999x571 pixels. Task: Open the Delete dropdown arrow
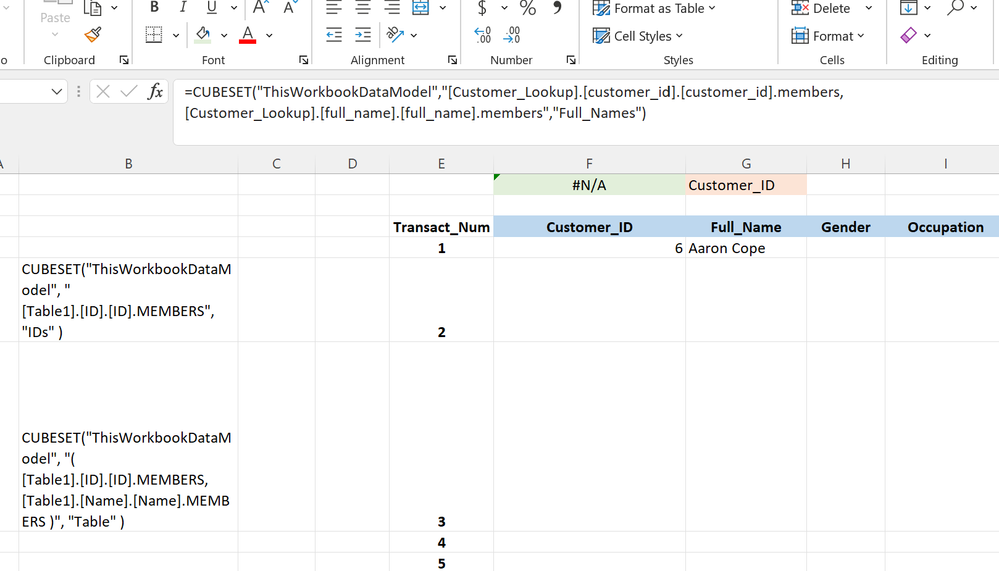pos(868,8)
